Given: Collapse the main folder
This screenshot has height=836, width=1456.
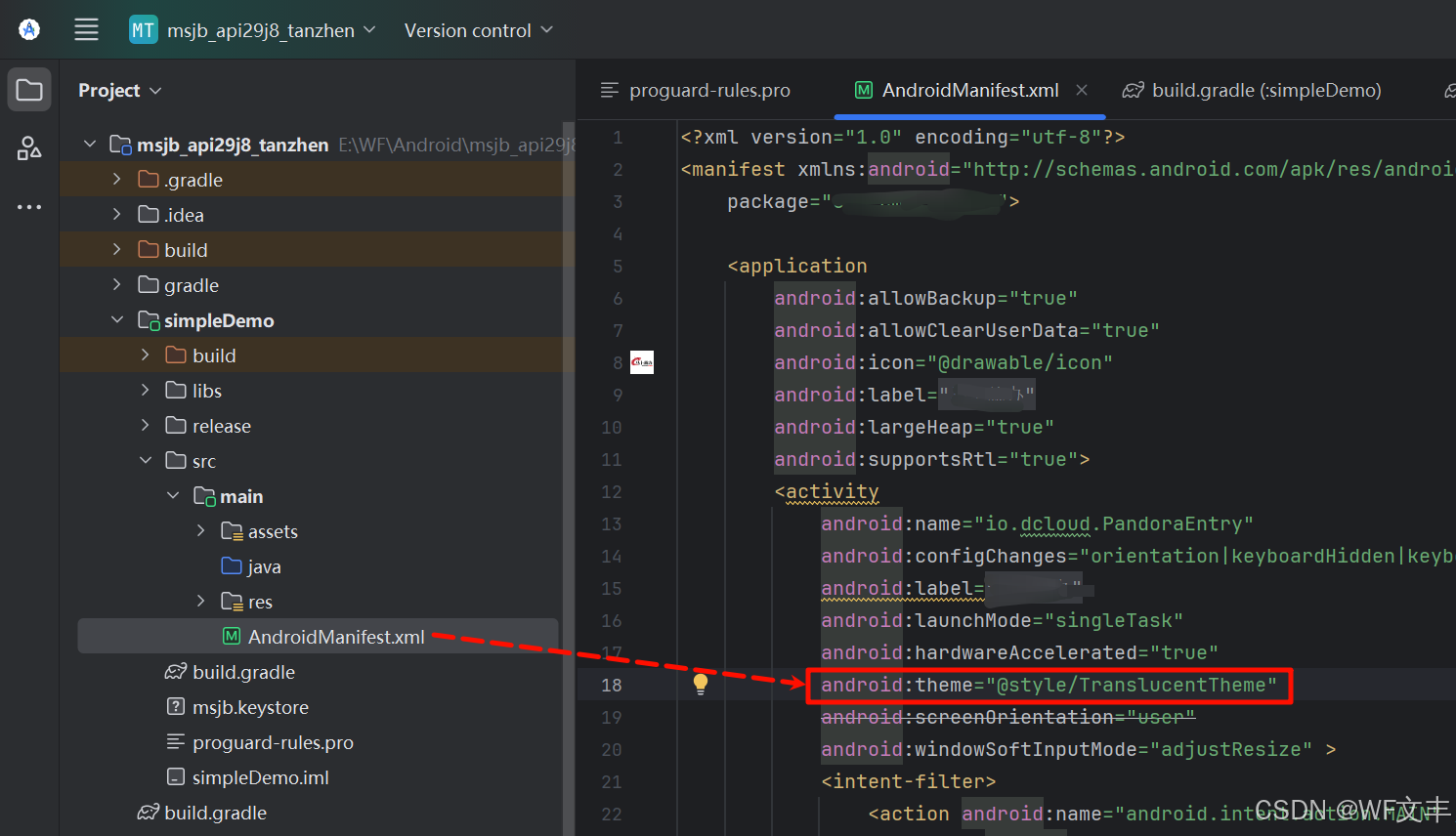Looking at the screenshot, I should [173, 496].
